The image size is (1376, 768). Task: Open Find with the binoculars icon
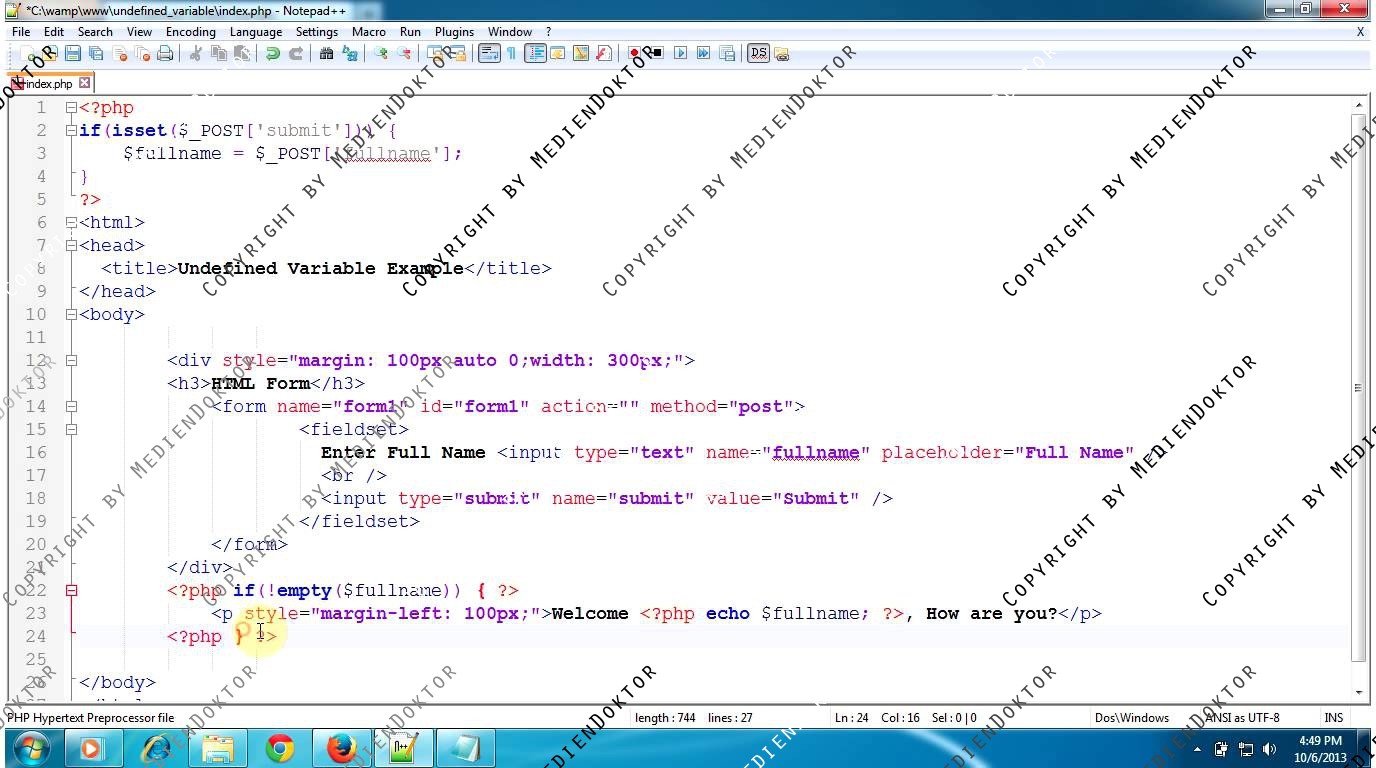coord(326,54)
